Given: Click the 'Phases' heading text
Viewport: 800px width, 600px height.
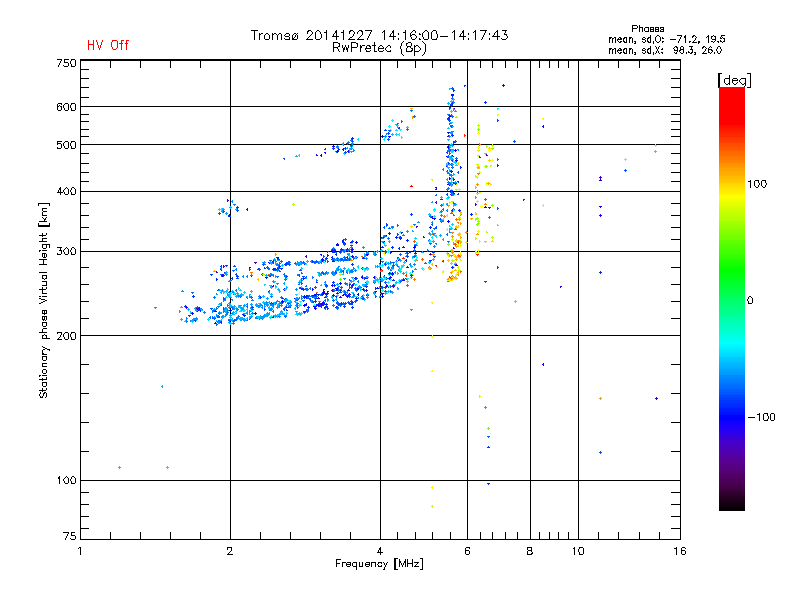Looking at the screenshot, I should pyautogui.click(x=647, y=29).
